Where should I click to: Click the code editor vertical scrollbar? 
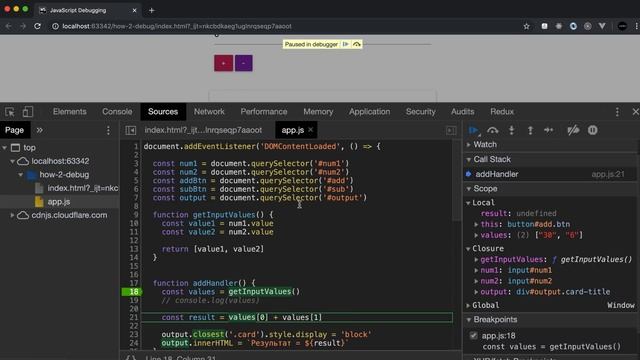pos(456,180)
